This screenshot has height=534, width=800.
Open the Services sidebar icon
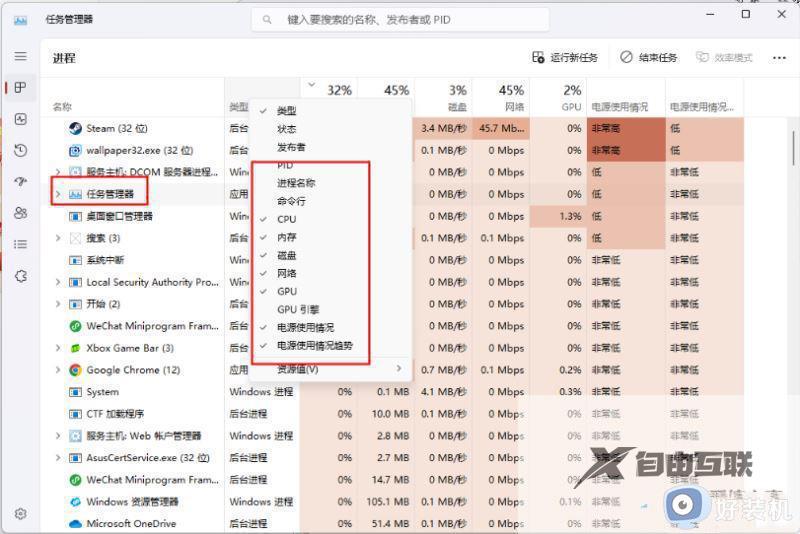pyautogui.click(x=20, y=276)
